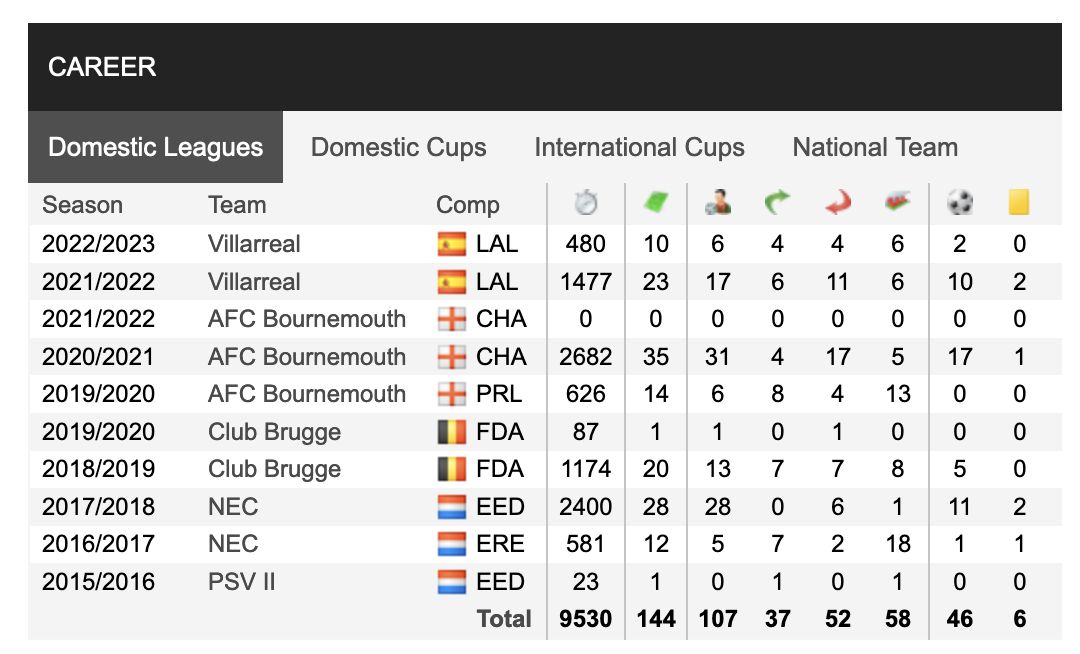Click the minutes played stopwatch icon
The image size is (1080, 654).
click(x=585, y=203)
